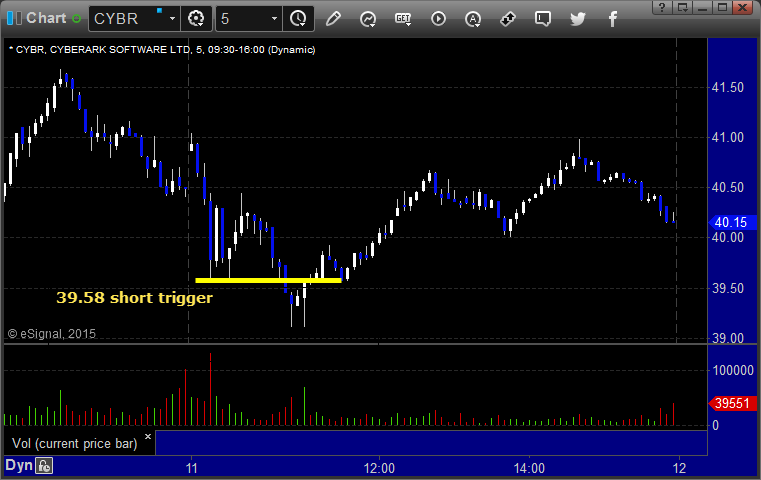The height and width of the screenshot is (480, 761).
Task: Share chart via Facebook icon
Action: (x=613, y=19)
